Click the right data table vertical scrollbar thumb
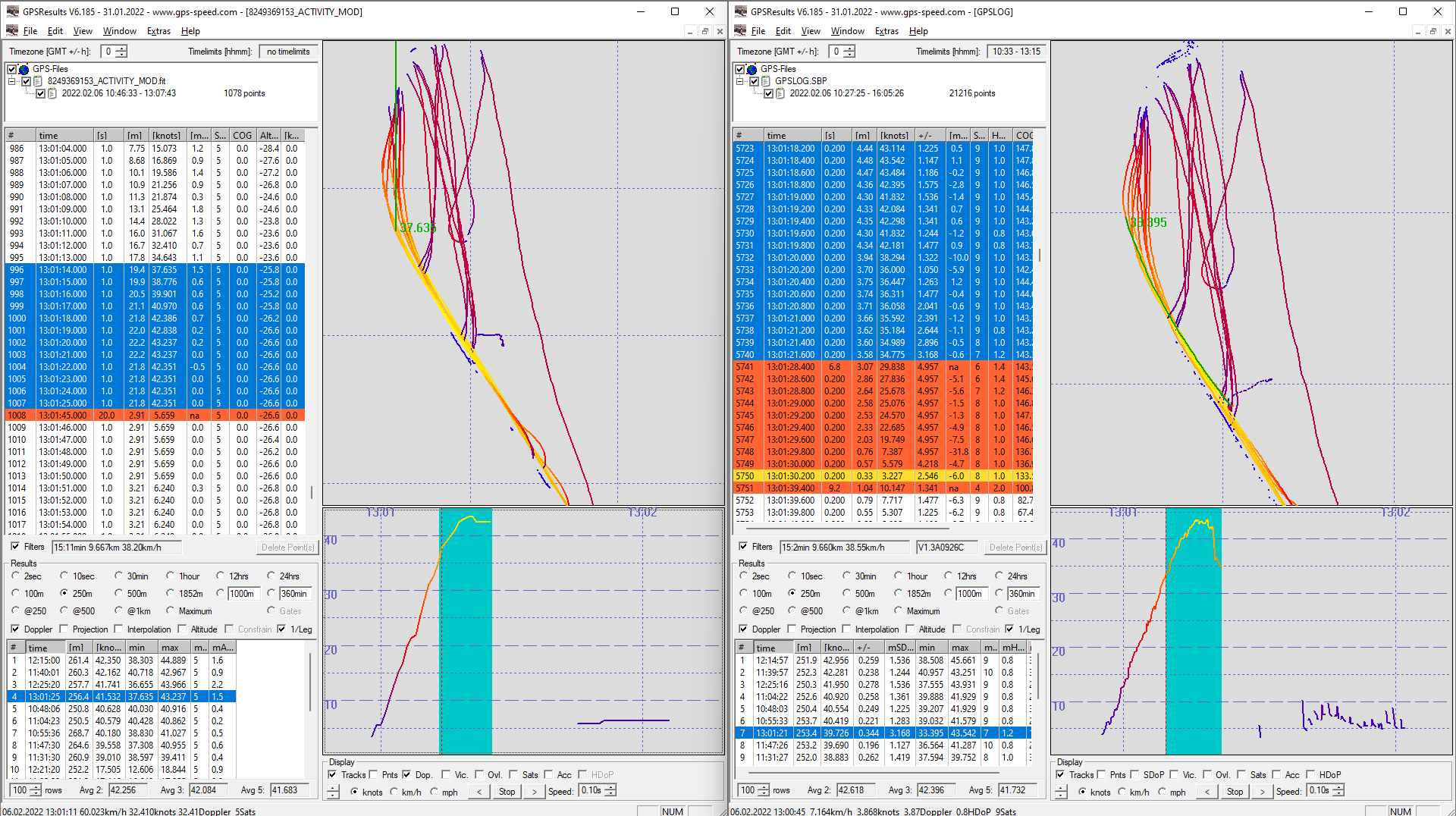This screenshot has width=1456, height=816. click(1040, 255)
